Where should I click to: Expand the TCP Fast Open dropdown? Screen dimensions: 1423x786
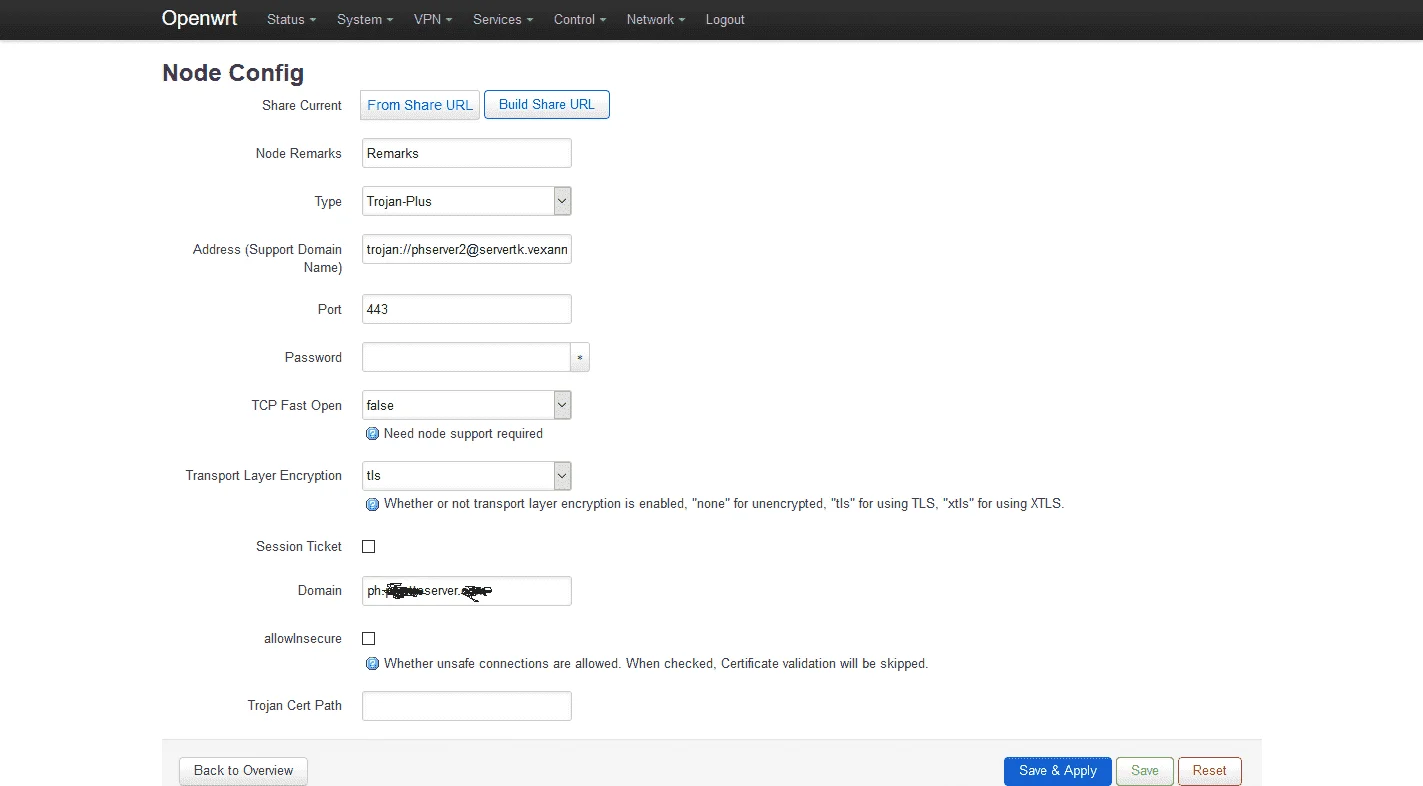pyautogui.click(x=467, y=405)
